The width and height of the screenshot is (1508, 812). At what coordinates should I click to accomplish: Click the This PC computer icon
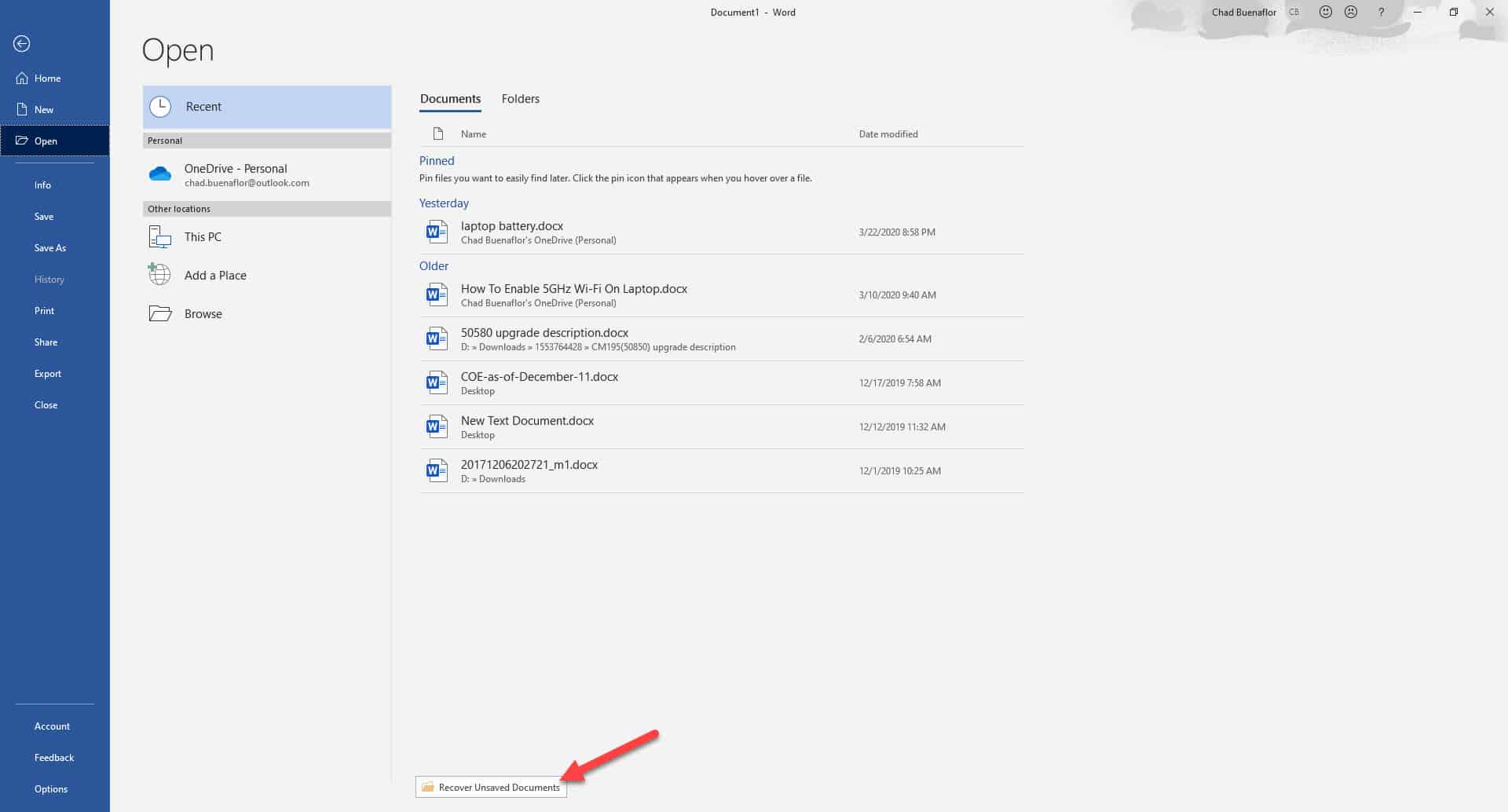pos(160,237)
